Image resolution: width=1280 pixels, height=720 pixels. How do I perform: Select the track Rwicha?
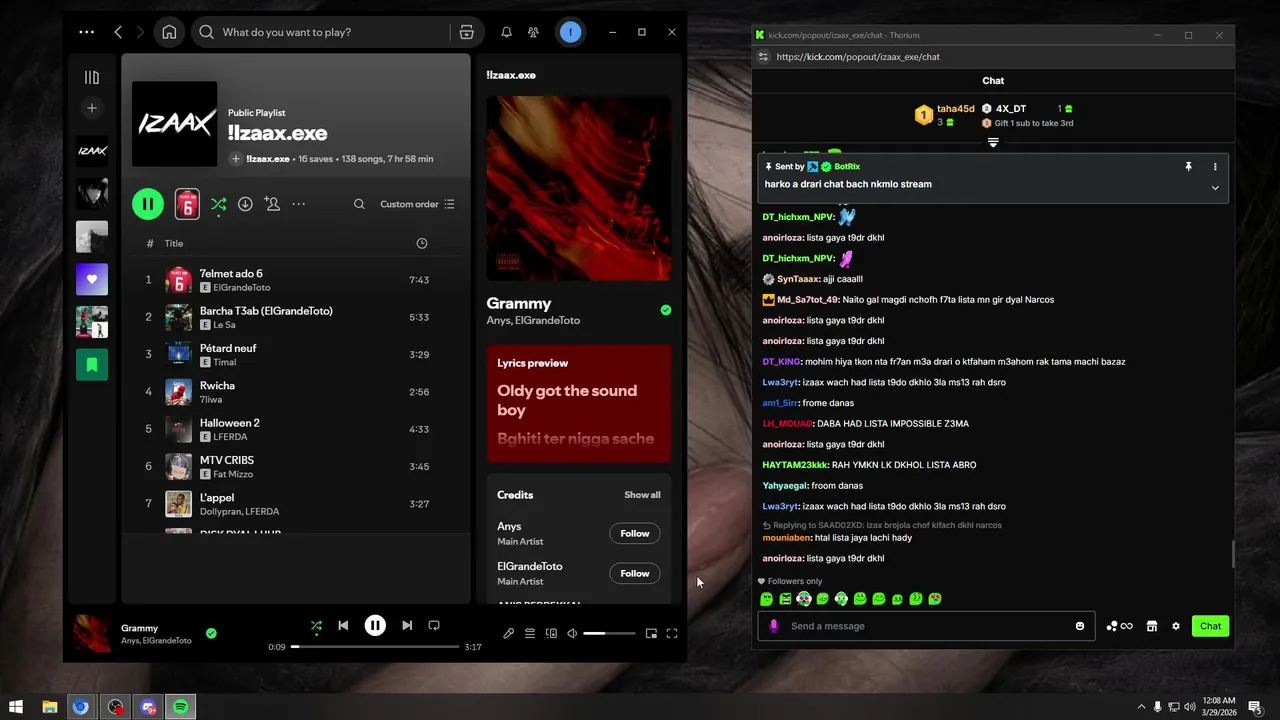coord(296,392)
